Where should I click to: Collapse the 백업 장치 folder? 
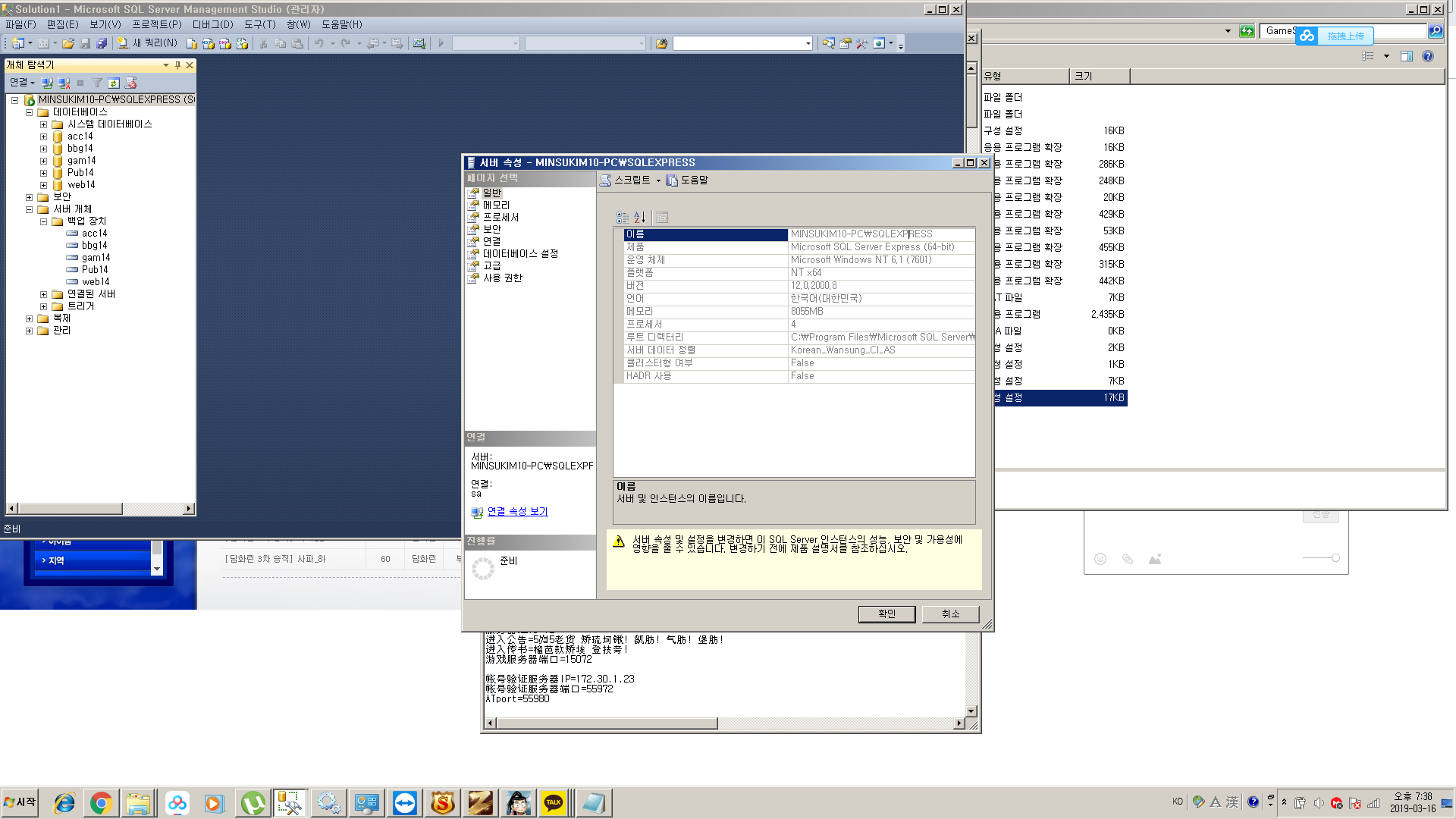coord(43,221)
